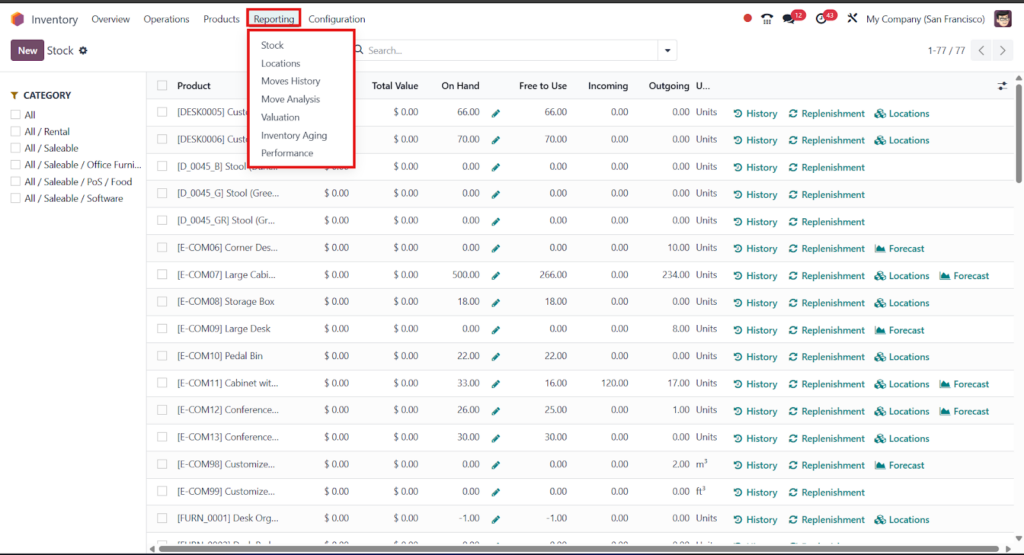Open the user avatar menu

pos(1002,18)
